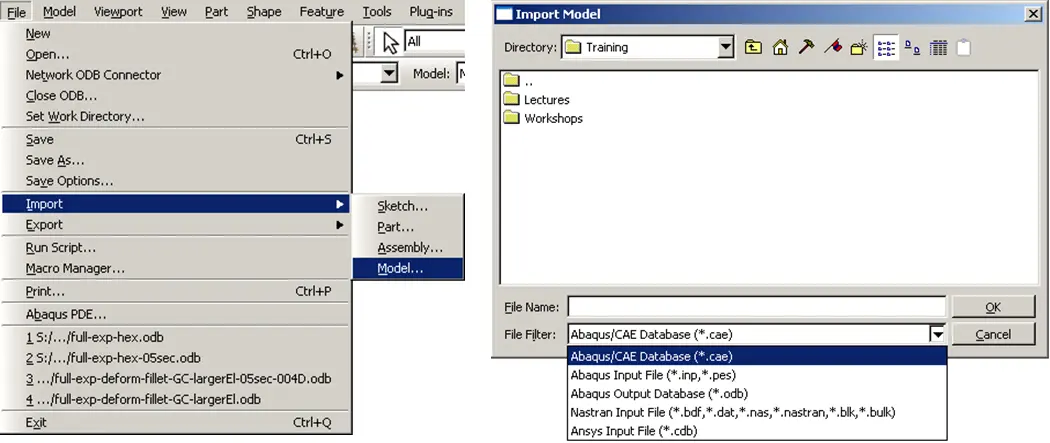Go up one directory level icon

[x=753, y=48]
